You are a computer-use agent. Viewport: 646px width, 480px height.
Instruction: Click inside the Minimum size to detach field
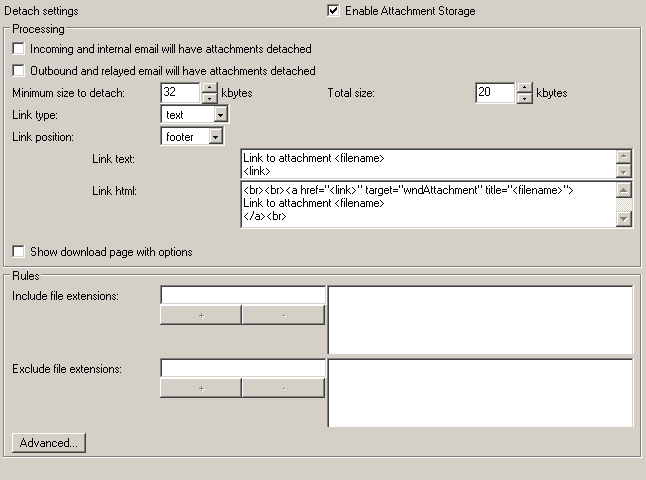click(x=180, y=93)
